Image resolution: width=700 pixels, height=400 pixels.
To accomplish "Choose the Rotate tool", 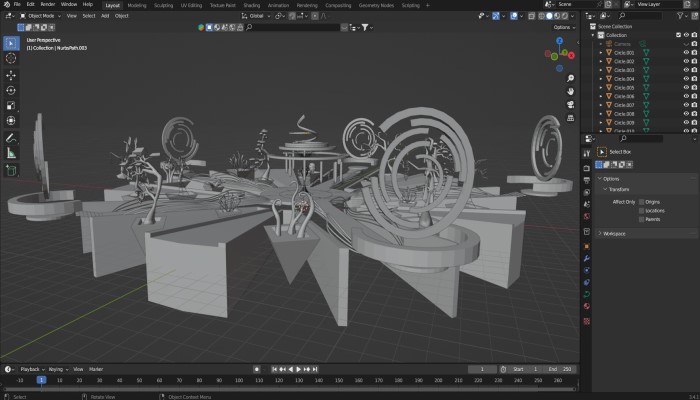I will coord(11,90).
